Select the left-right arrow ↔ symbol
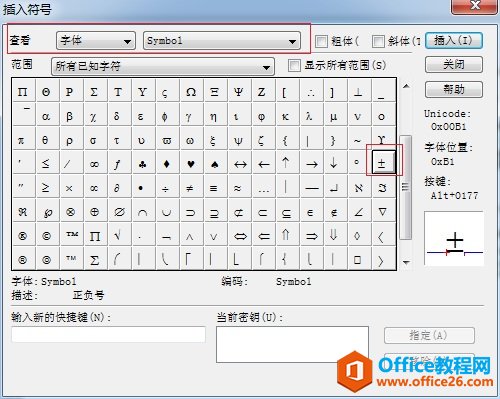This screenshot has height=399, width=500. [240, 162]
